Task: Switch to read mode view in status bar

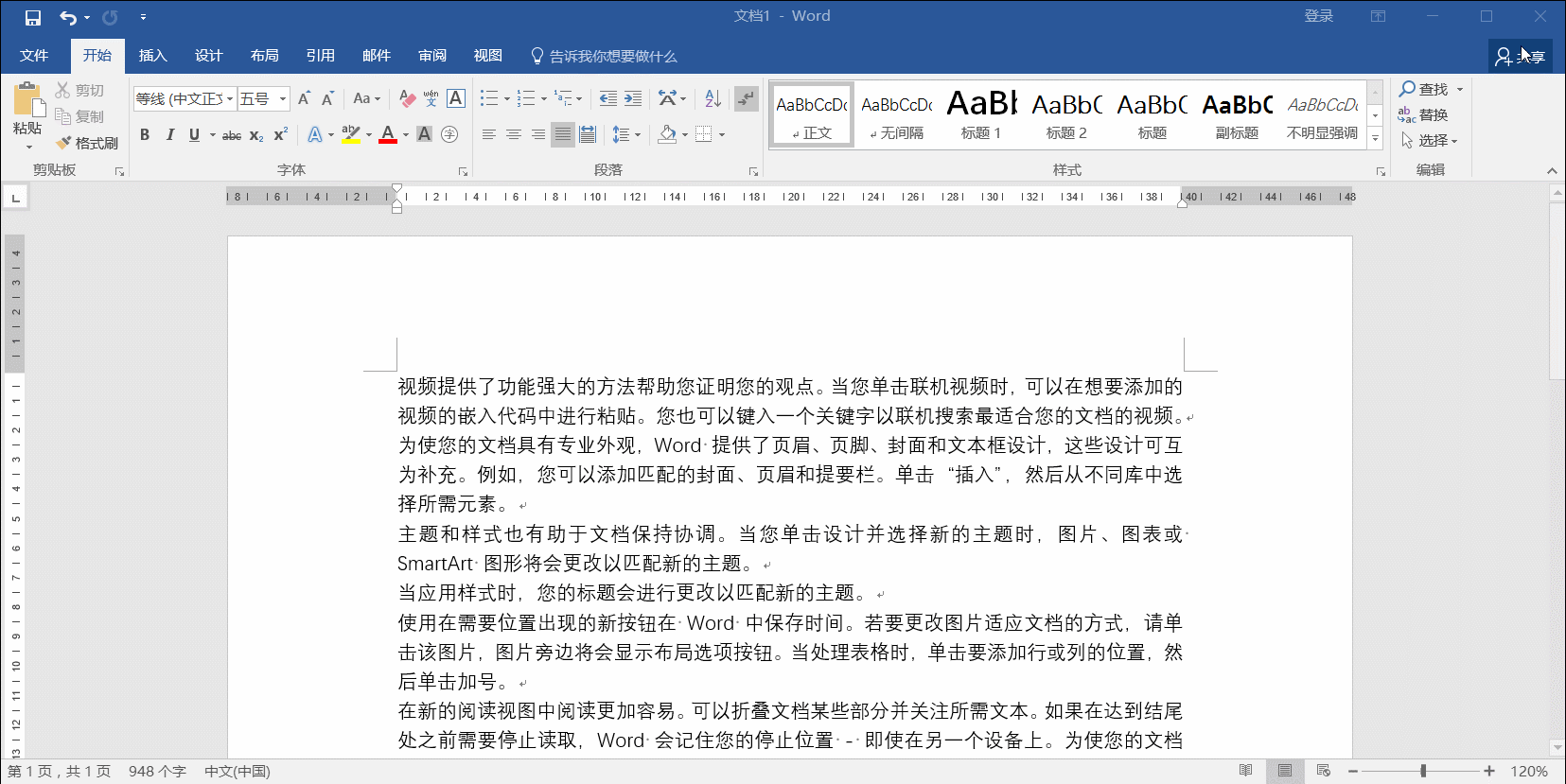Action: coord(1246,771)
